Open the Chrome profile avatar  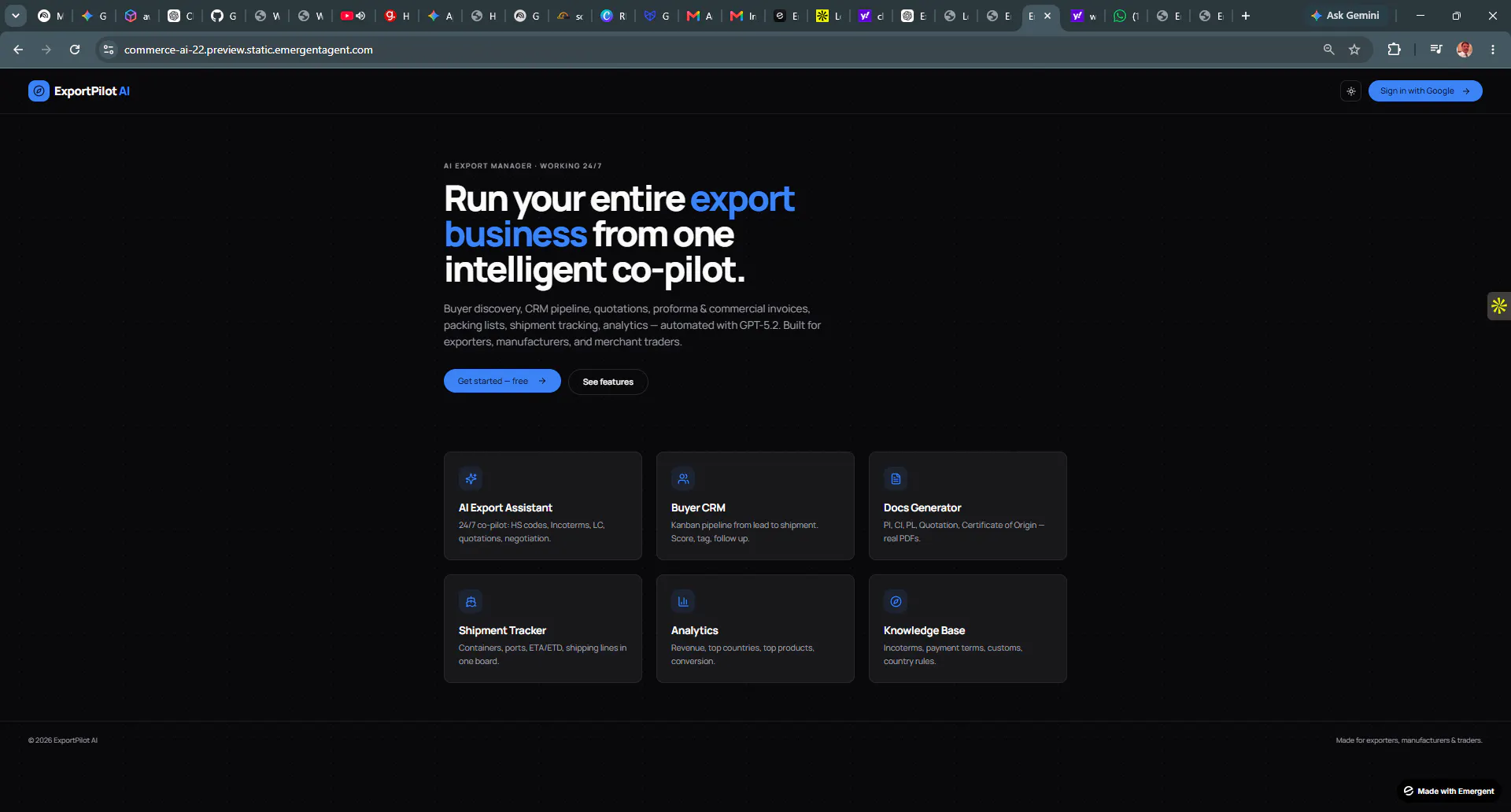(1465, 50)
